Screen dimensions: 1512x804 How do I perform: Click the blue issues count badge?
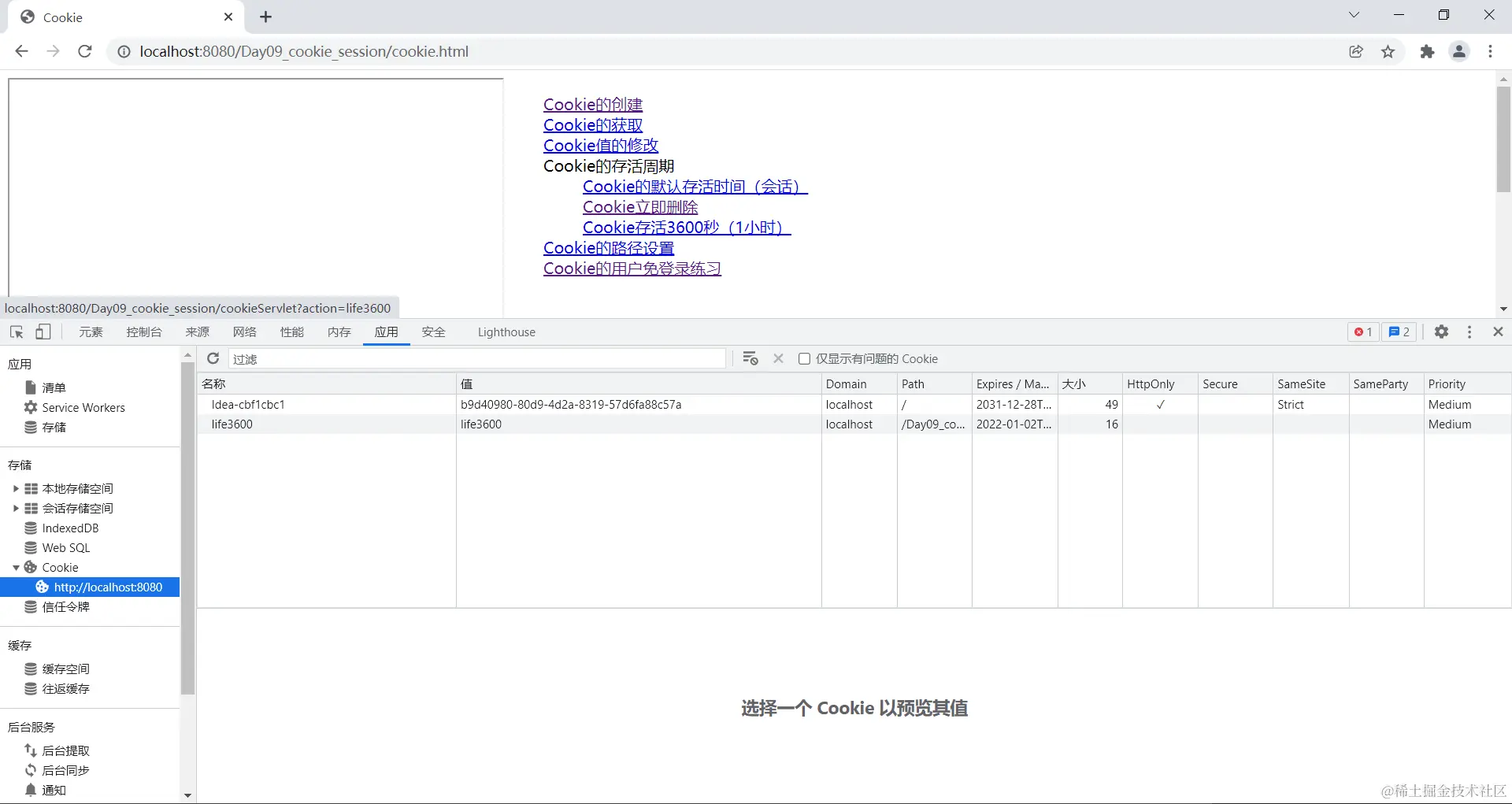[1399, 332]
